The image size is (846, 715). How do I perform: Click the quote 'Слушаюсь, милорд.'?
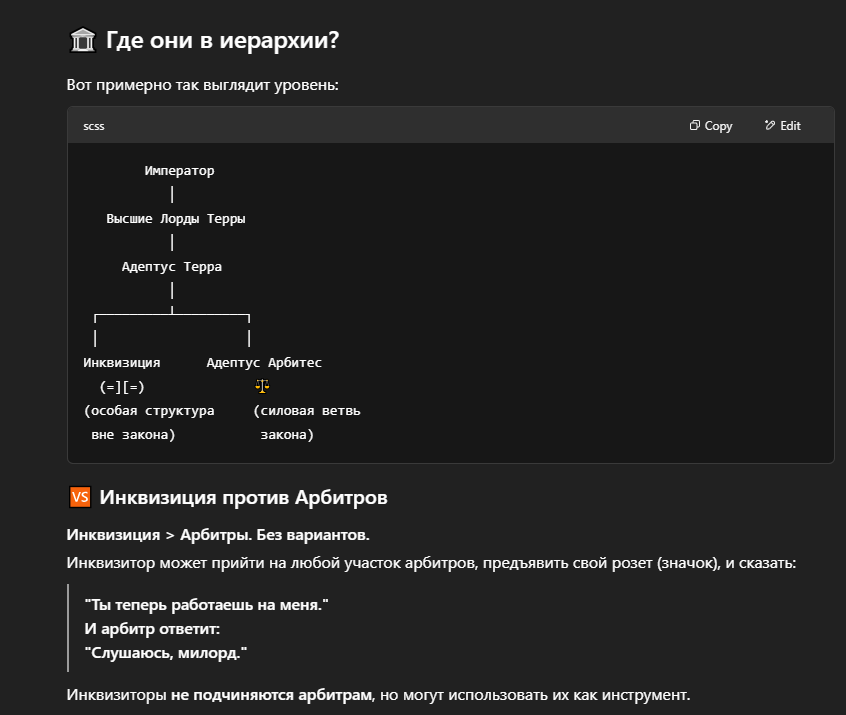point(166,653)
